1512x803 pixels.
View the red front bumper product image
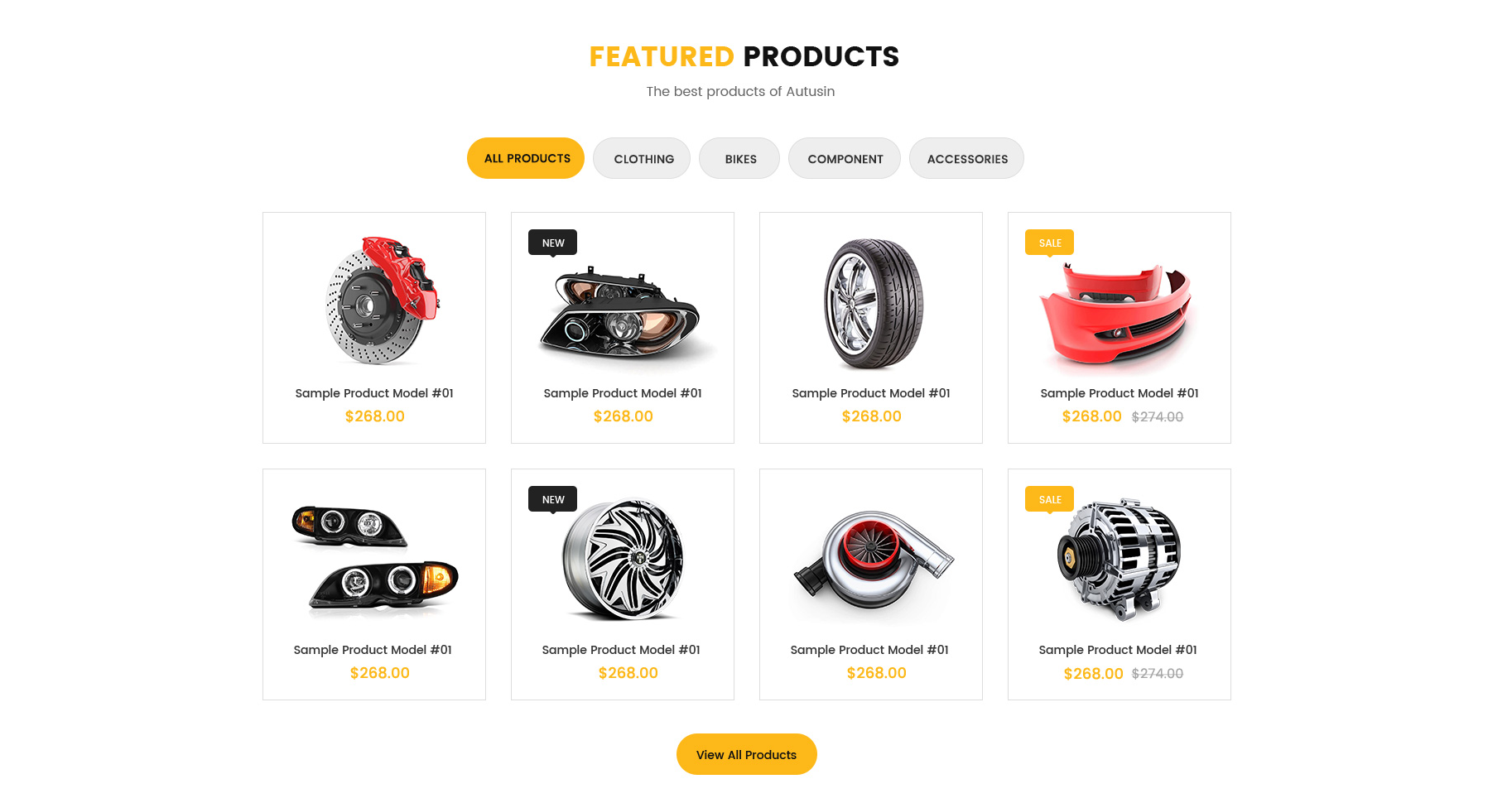(1118, 316)
